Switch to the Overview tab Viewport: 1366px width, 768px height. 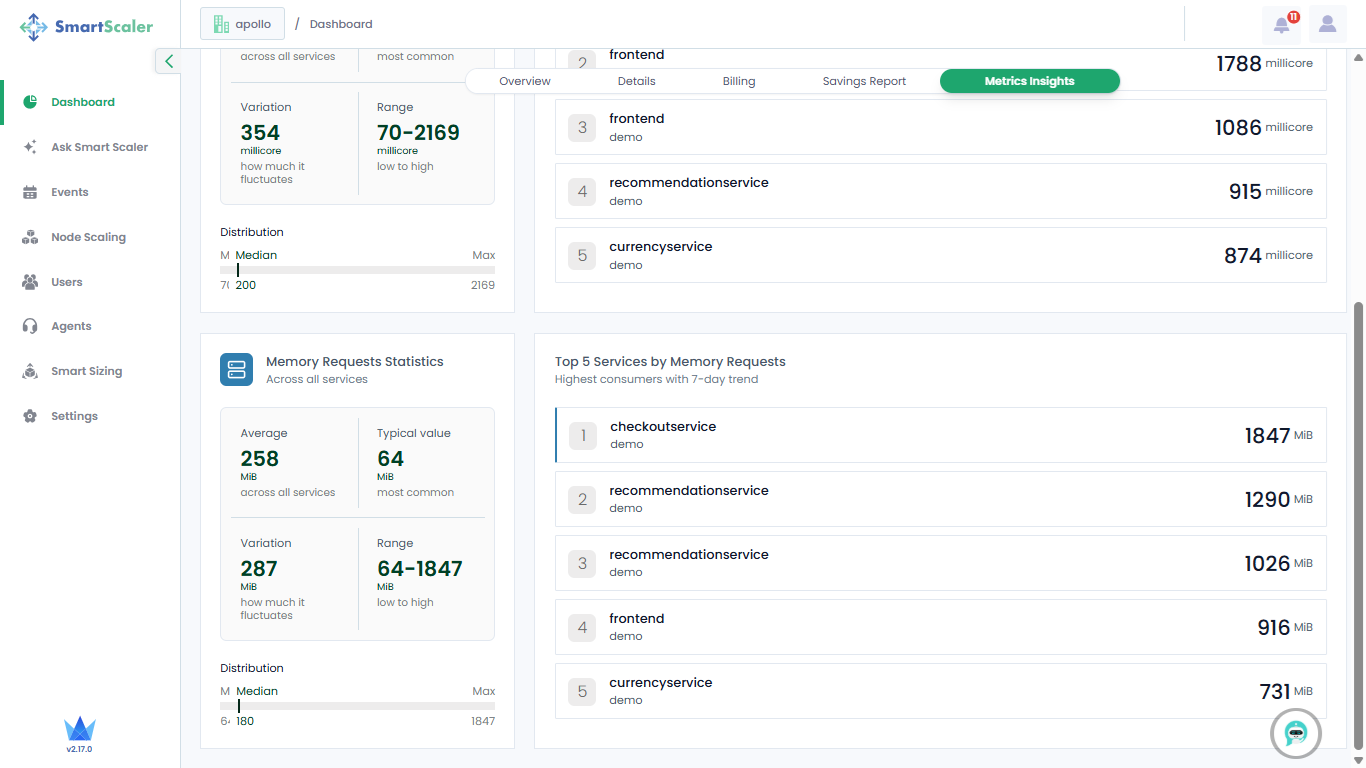point(525,81)
